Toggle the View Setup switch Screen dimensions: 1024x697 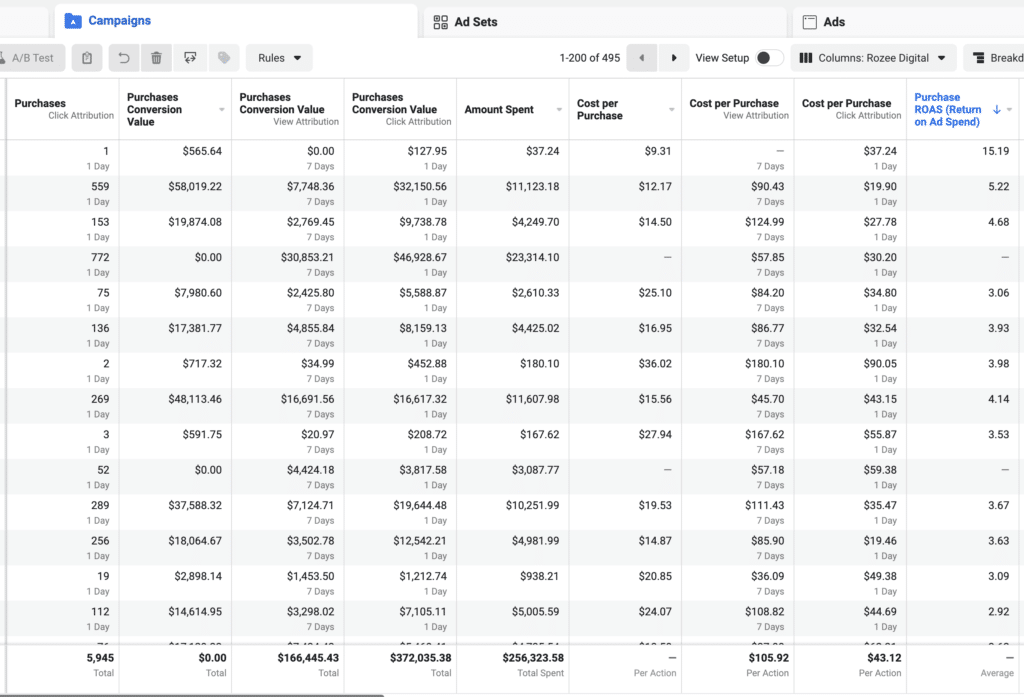(769, 58)
